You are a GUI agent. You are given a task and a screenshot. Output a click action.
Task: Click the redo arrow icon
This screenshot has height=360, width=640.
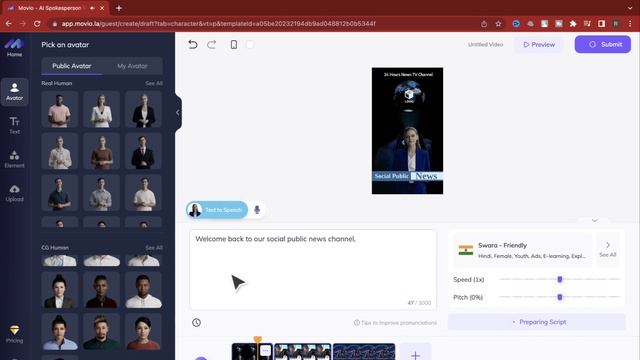211,44
